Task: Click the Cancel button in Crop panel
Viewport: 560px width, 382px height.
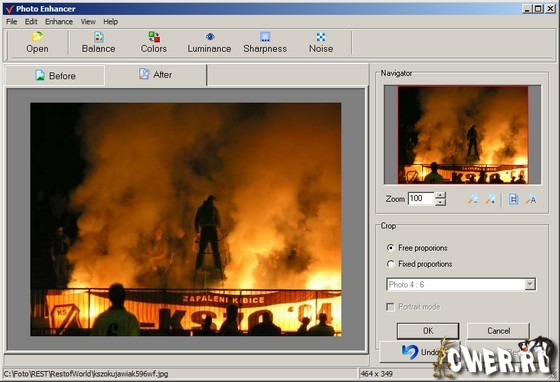Action: [499, 331]
